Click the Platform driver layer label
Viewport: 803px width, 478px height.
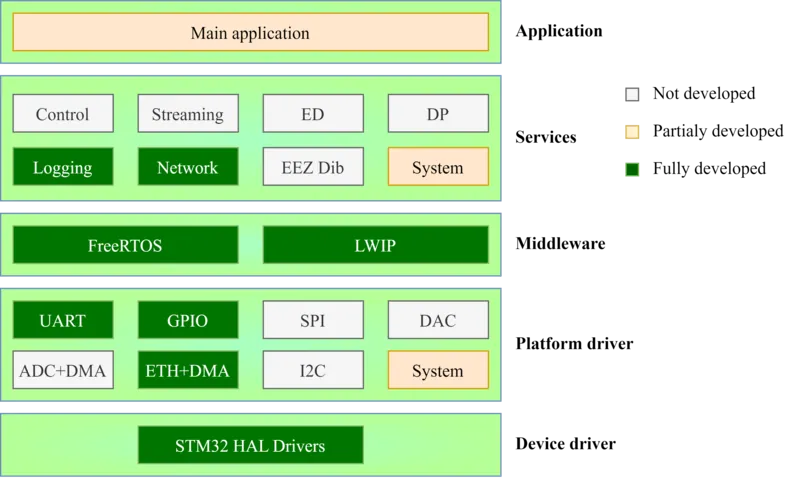click(574, 343)
